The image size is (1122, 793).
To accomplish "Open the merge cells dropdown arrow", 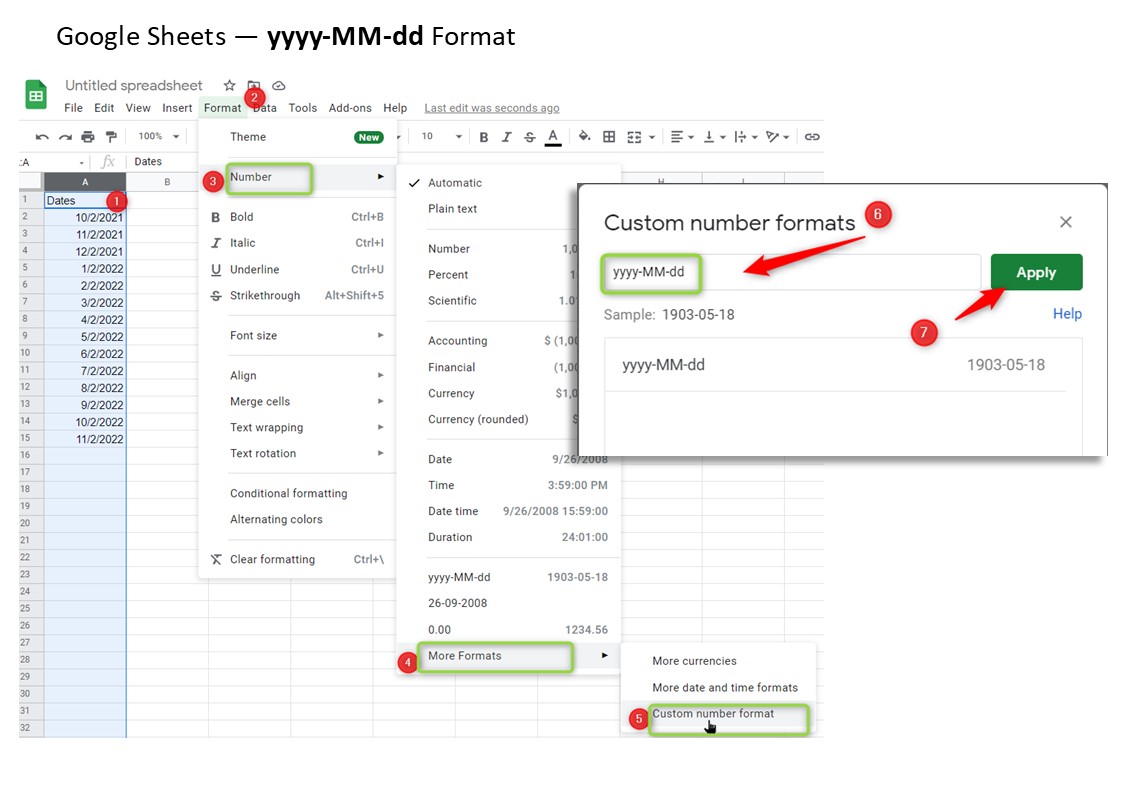I will click(x=652, y=137).
